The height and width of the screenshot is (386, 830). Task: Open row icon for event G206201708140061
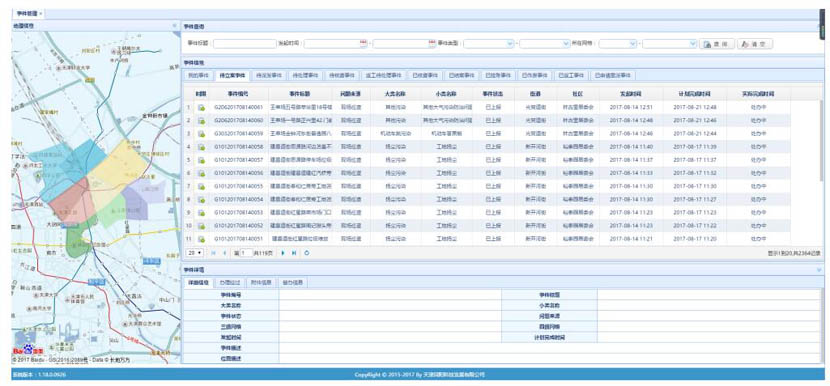(x=201, y=107)
